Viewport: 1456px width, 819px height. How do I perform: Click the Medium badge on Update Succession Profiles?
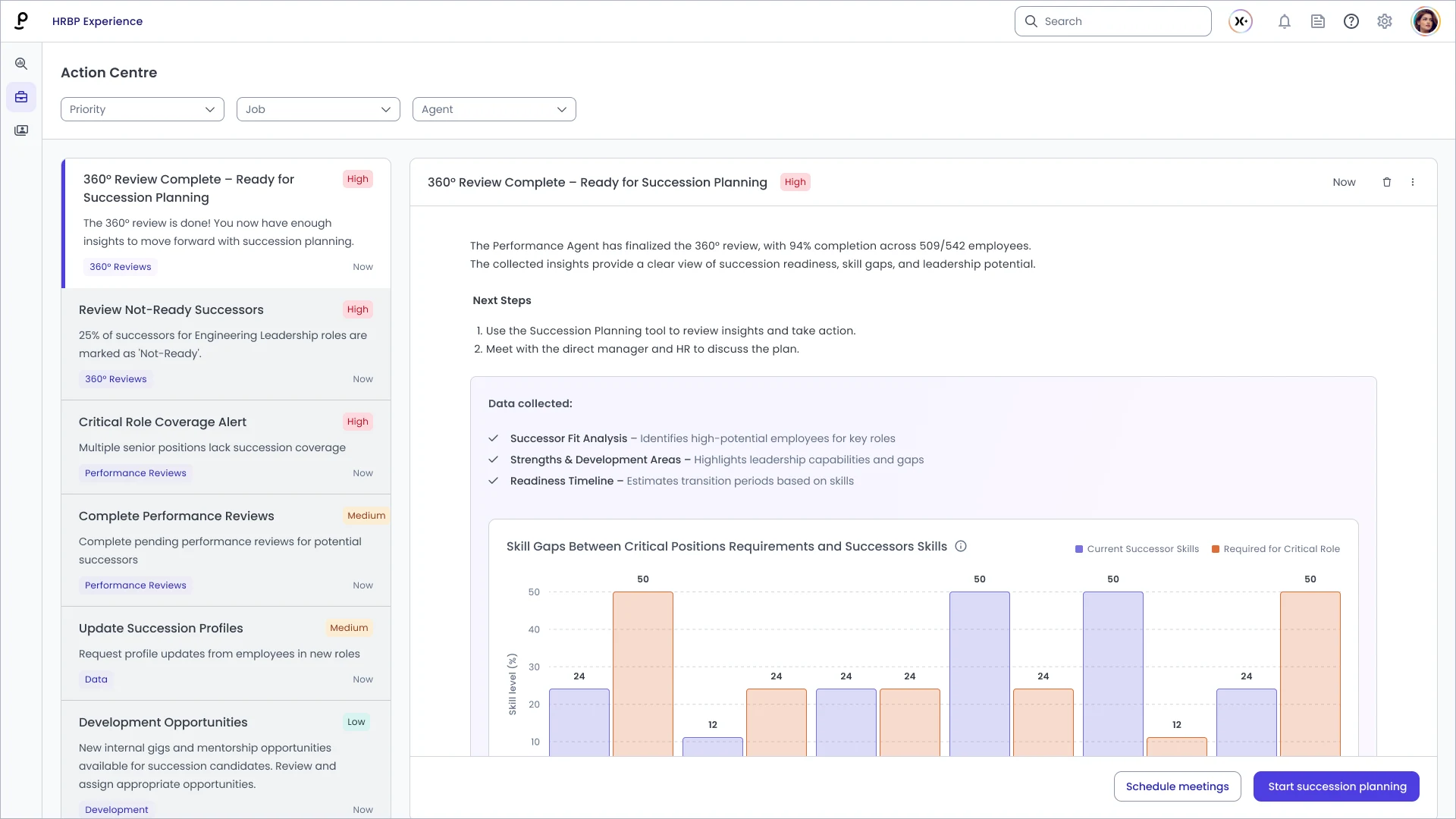[349, 628]
